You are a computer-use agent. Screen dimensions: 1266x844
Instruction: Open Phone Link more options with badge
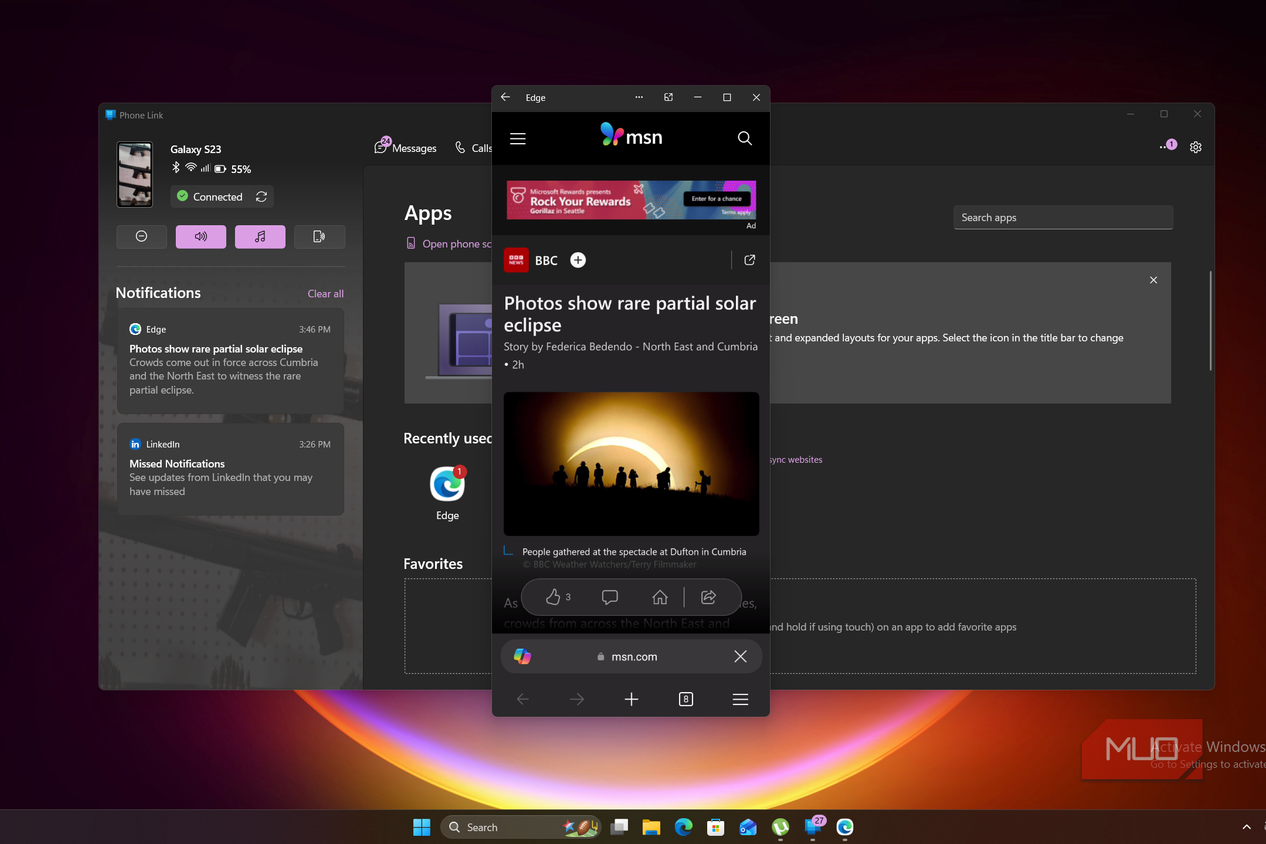[x=1168, y=146]
